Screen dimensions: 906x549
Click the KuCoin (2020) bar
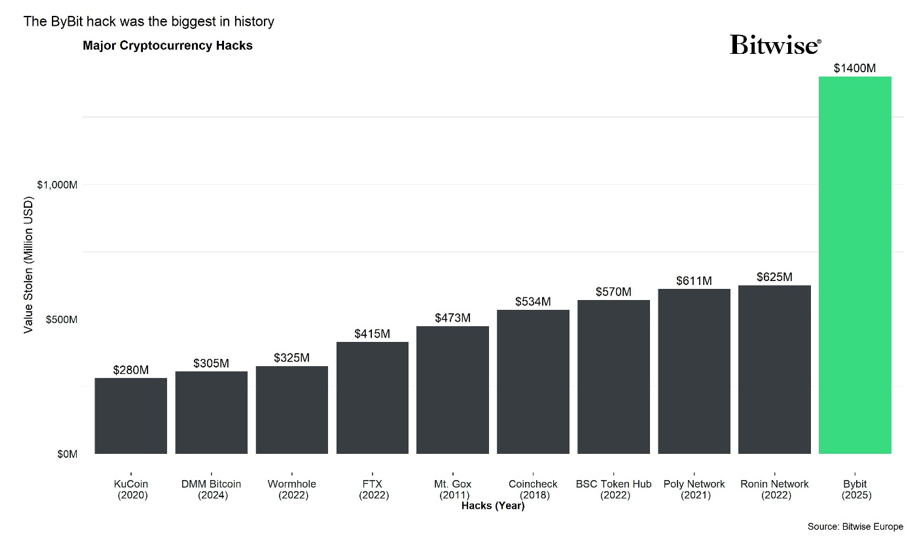(131, 415)
